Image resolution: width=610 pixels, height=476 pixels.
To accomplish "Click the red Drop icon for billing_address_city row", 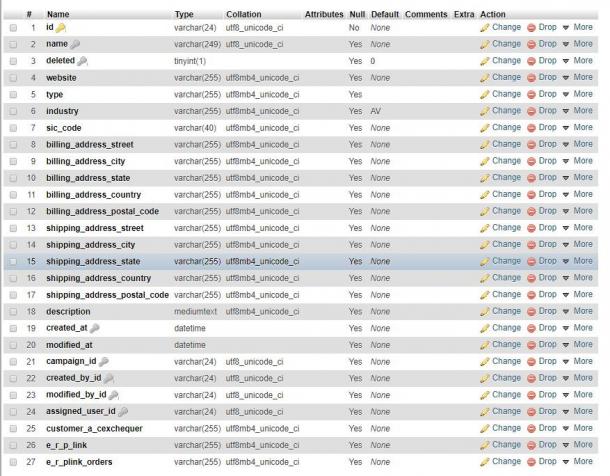I will click(531, 161).
